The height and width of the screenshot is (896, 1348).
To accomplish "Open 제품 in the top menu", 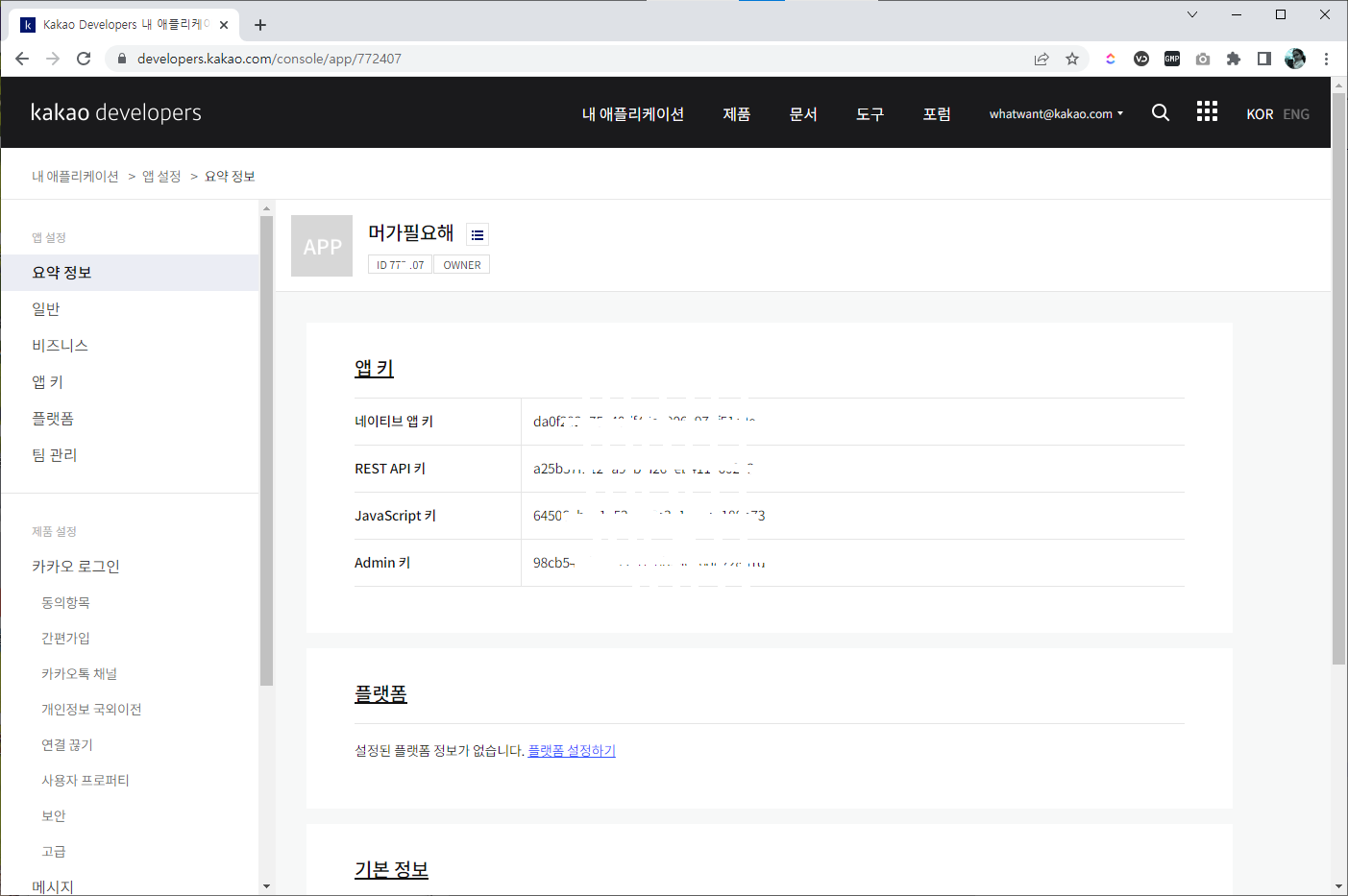I will pos(737,113).
